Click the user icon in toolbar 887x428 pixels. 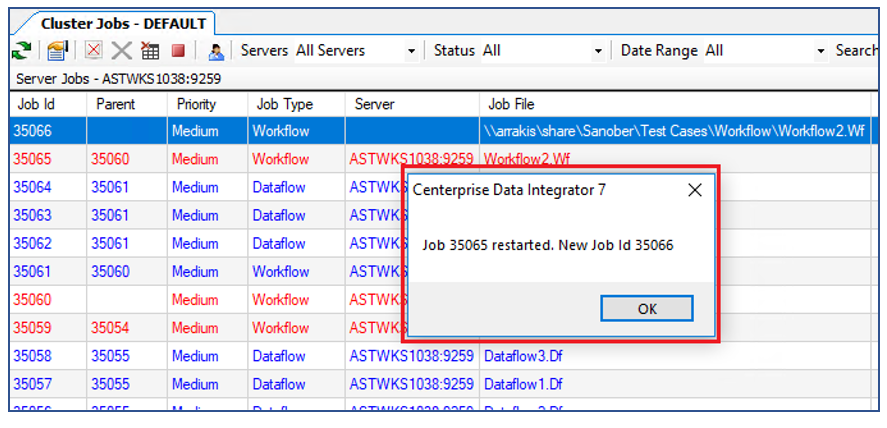pyautogui.click(x=215, y=51)
